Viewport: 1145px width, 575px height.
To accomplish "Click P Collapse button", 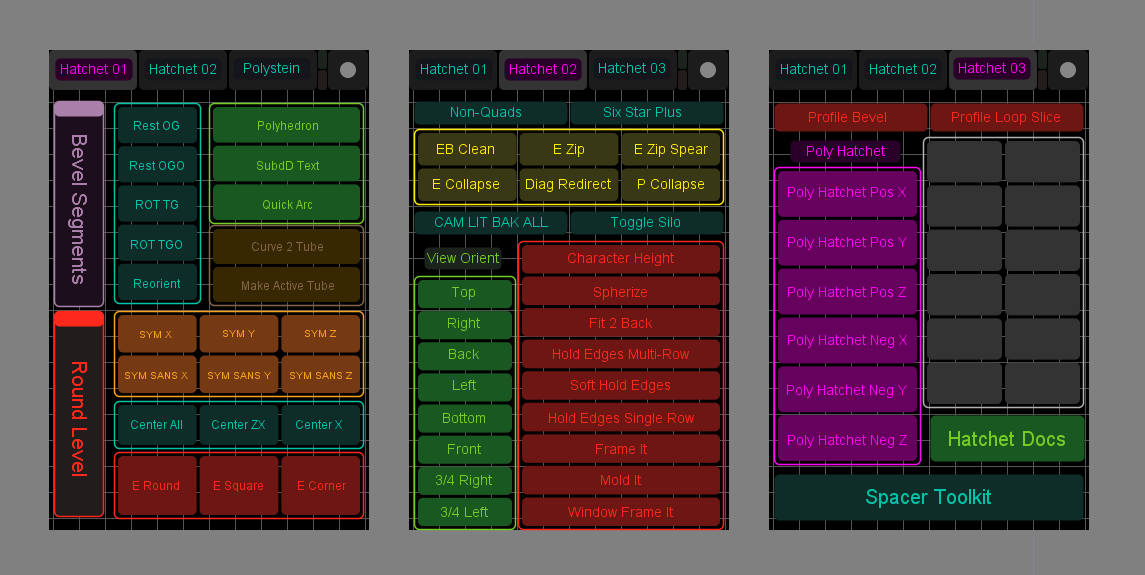I will click(670, 185).
